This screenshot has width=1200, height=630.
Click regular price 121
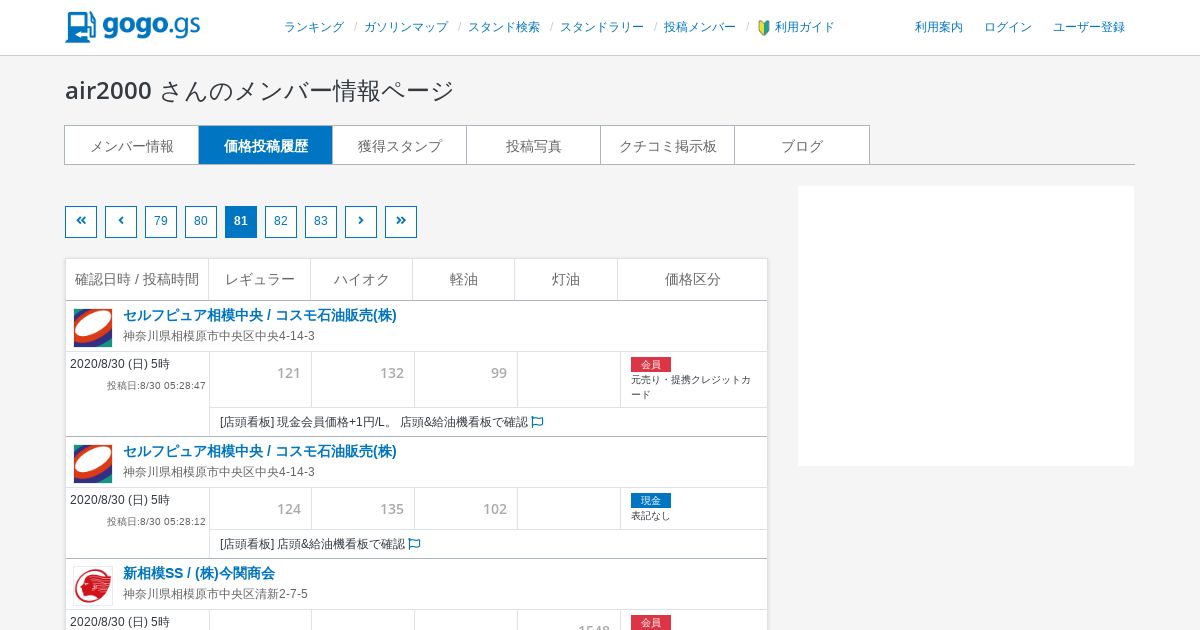pos(289,373)
